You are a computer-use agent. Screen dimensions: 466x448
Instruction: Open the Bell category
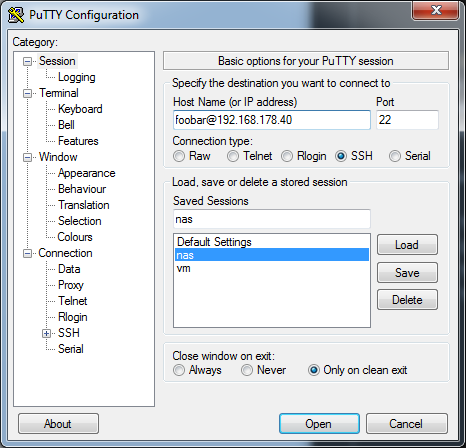coord(66,125)
